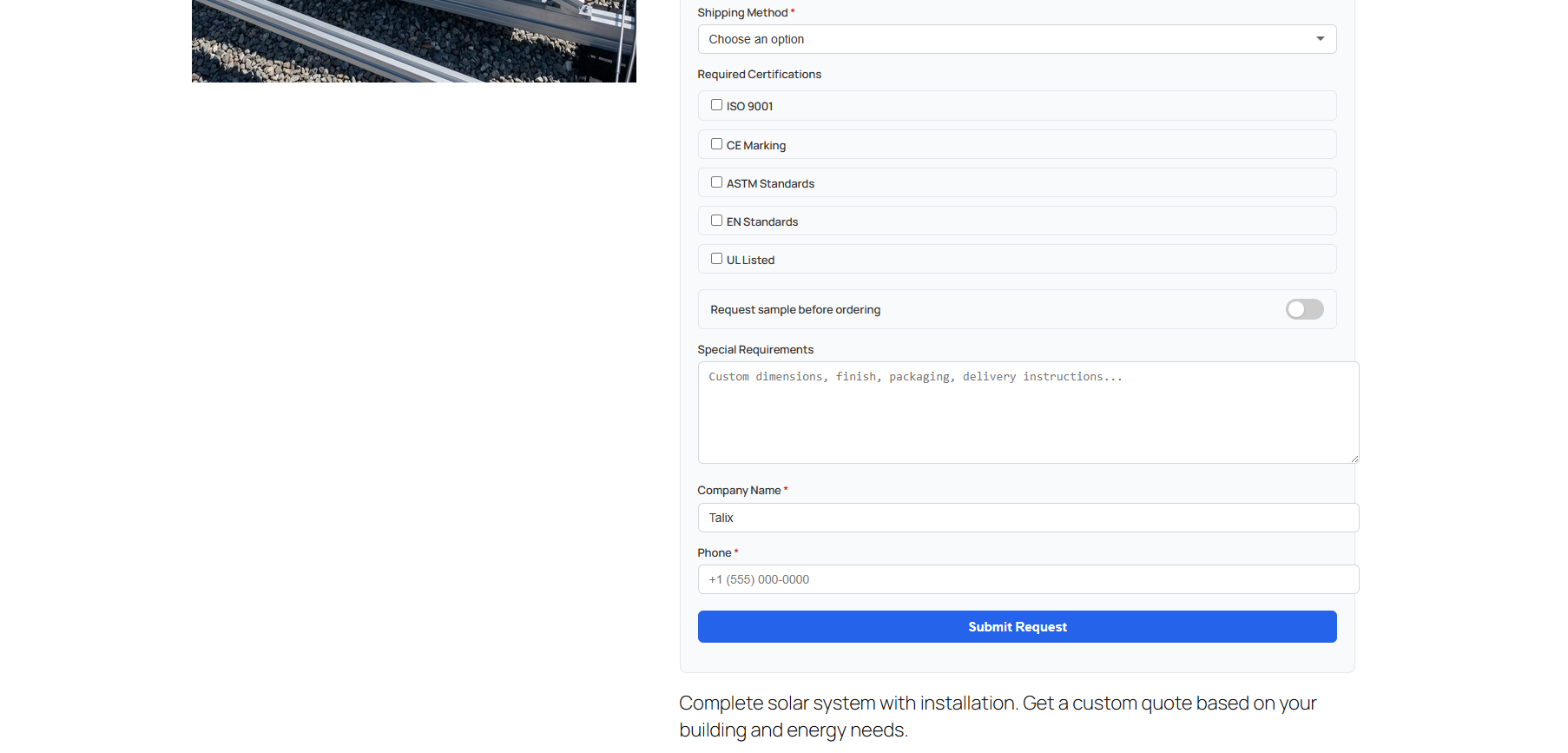Click the Phone field label

coord(715,553)
